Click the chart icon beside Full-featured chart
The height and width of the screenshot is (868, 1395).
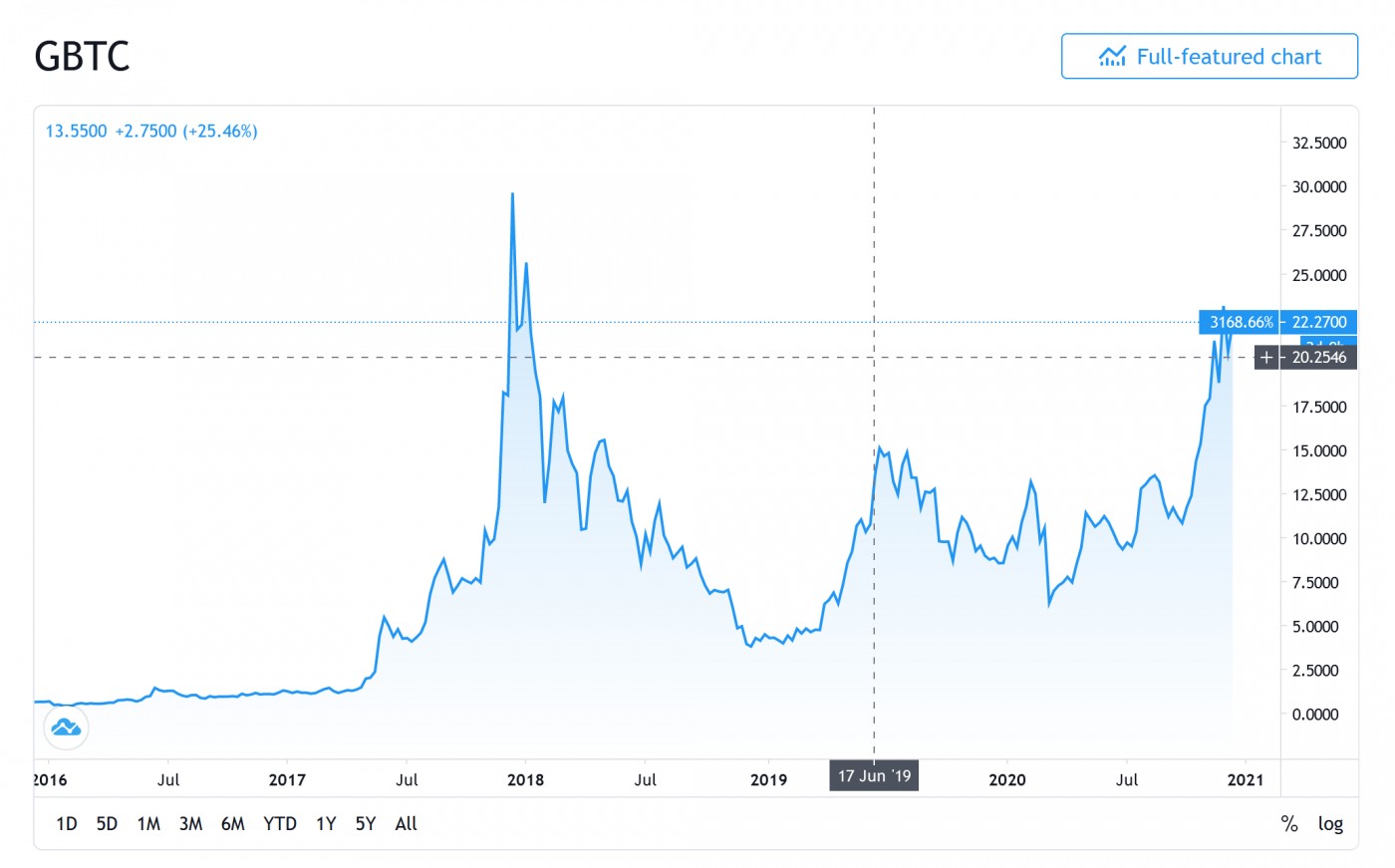click(x=1112, y=56)
